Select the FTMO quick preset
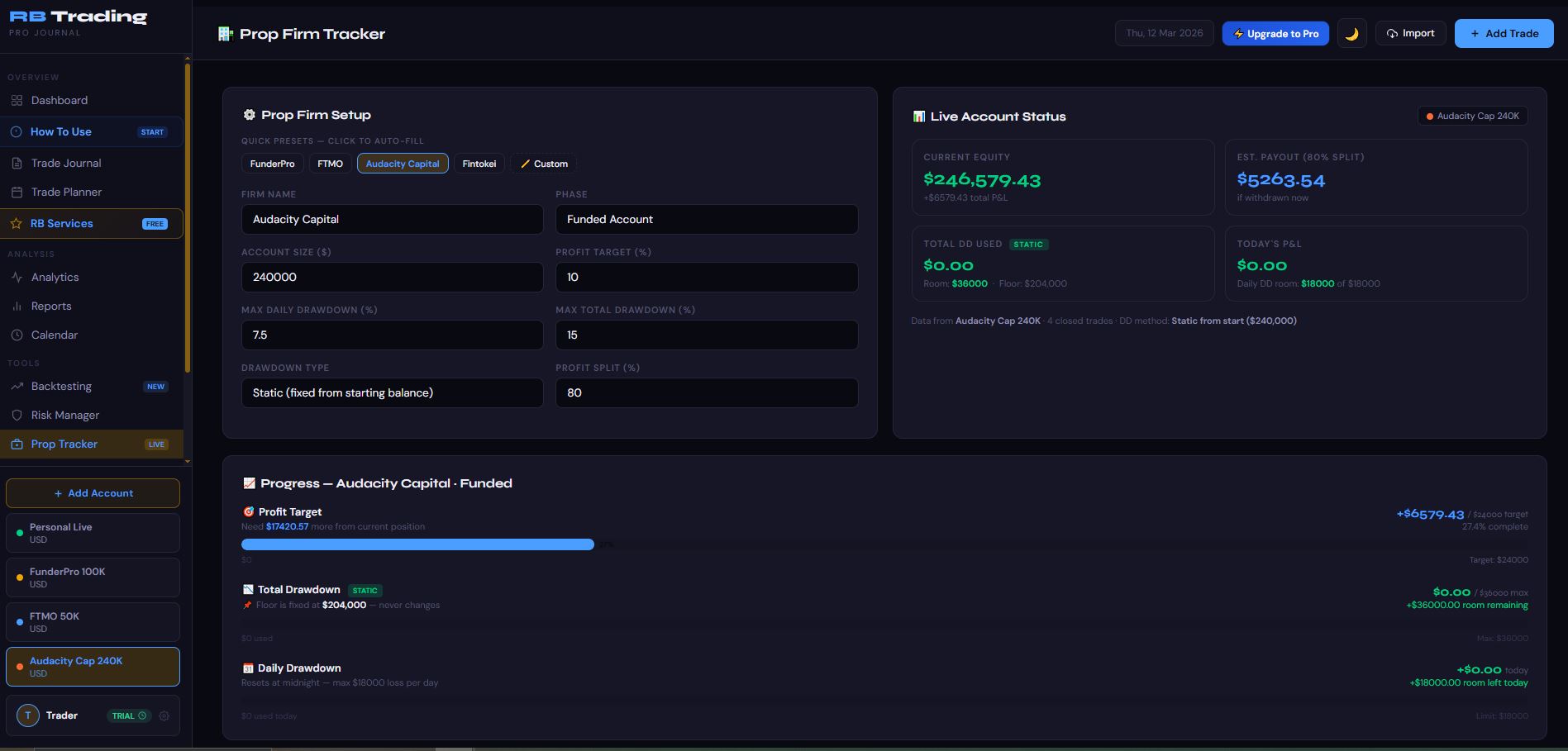This screenshot has height=751, width=1568. coord(330,164)
